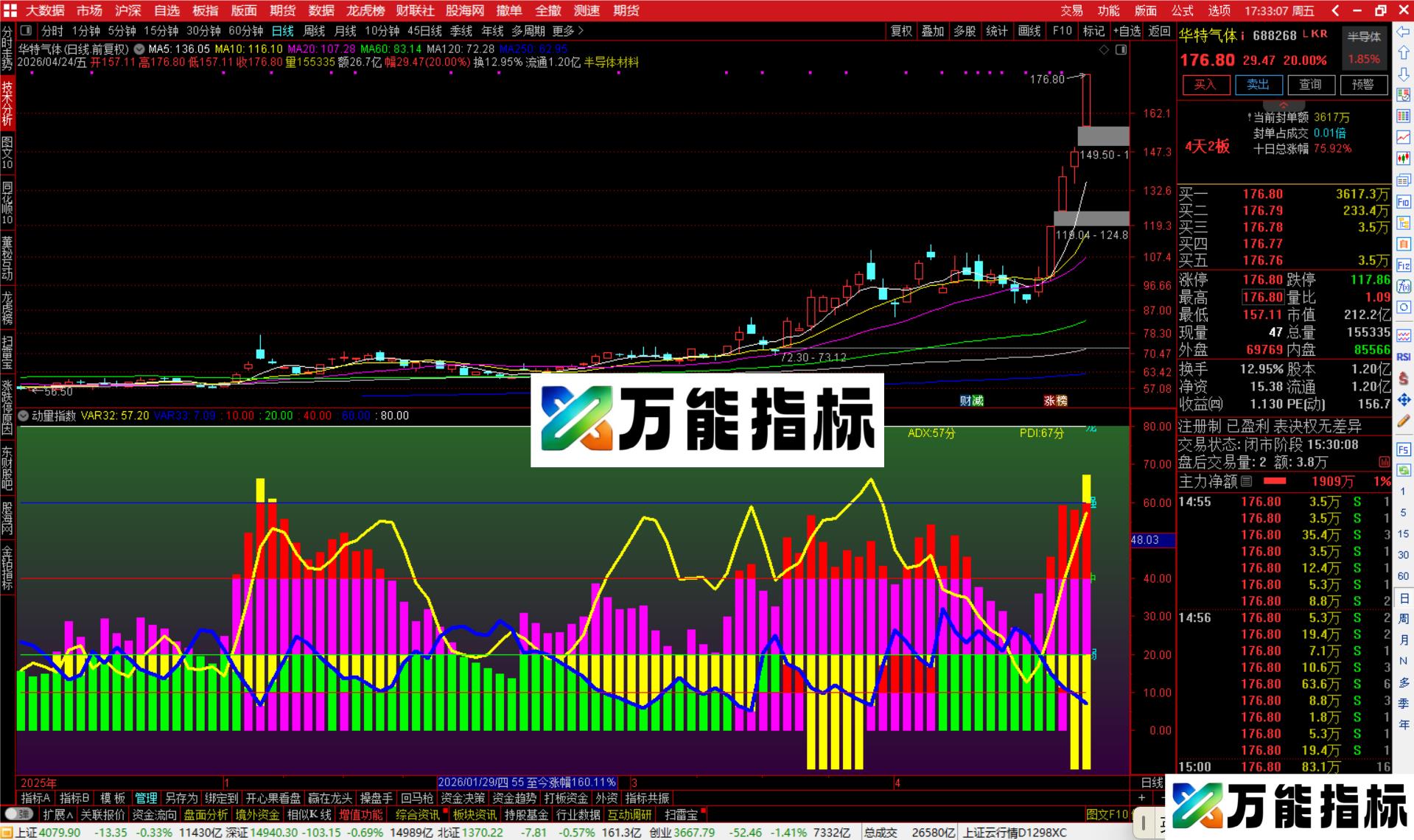Open the 更多 period dropdown
Screen dimensions: 1414x840
tap(564, 32)
